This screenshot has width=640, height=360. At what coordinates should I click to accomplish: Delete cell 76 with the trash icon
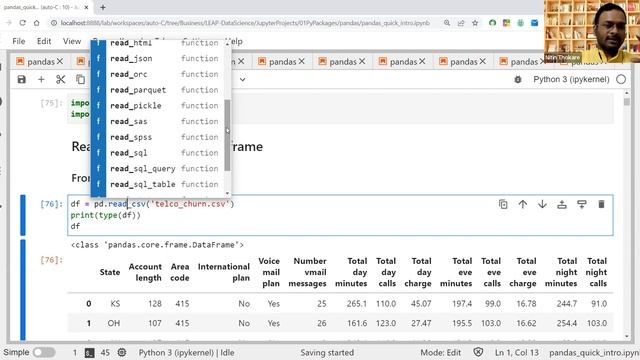pyautogui.click(x=601, y=204)
